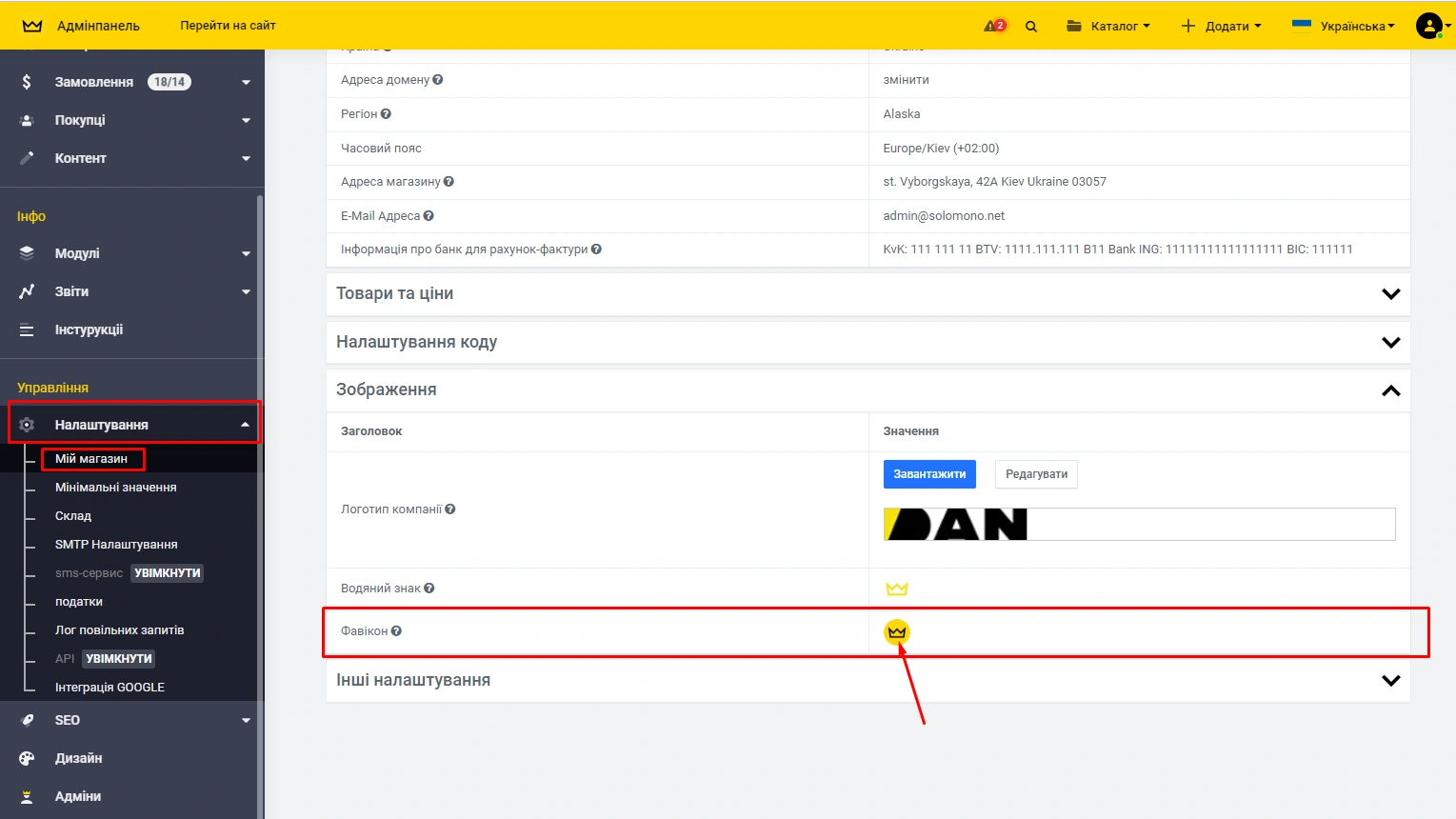Open the user profile avatar icon
The height and width of the screenshot is (819, 1456).
pyautogui.click(x=1428, y=26)
